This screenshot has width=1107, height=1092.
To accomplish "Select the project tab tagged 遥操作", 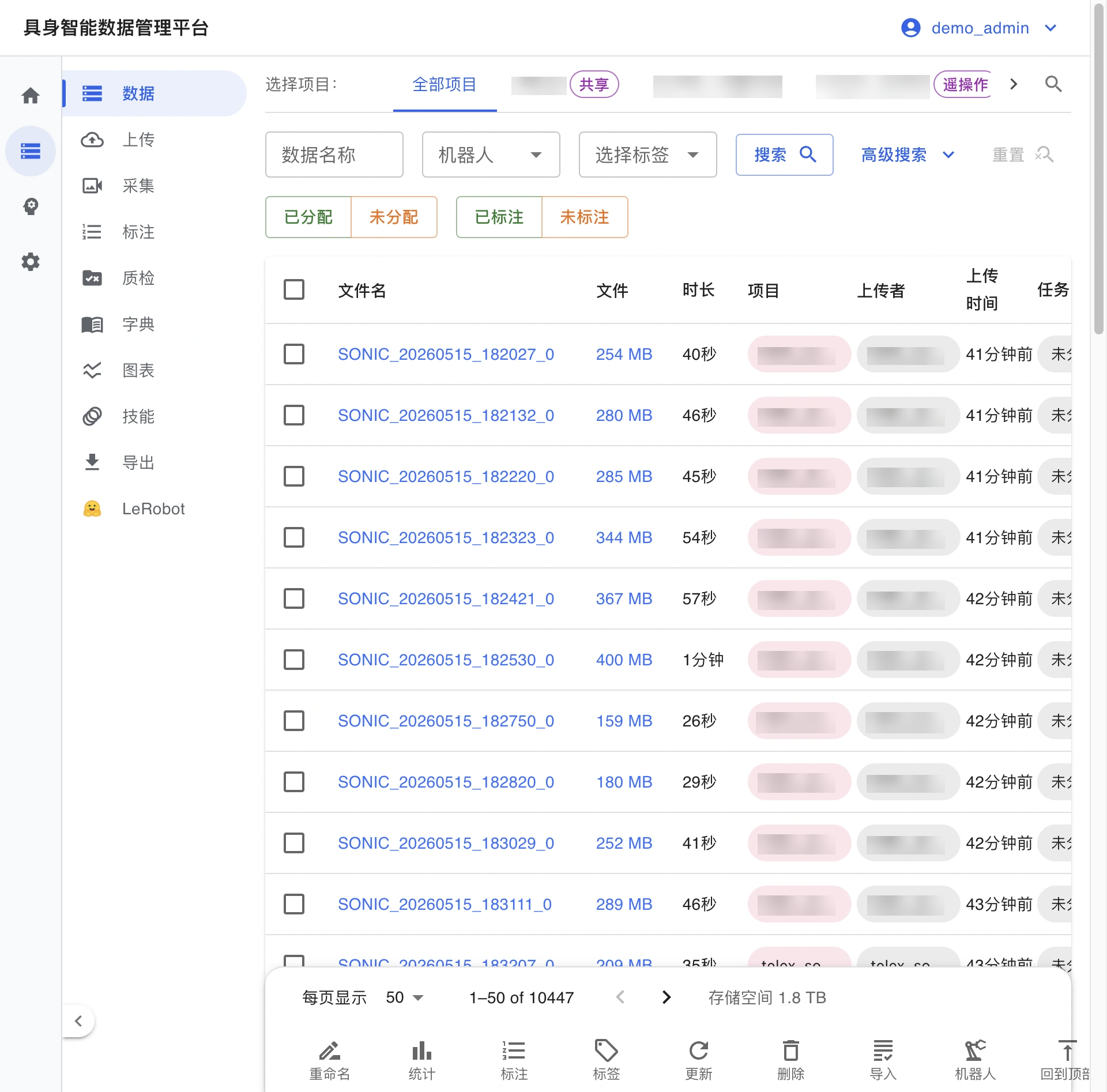I will [x=903, y=85].
